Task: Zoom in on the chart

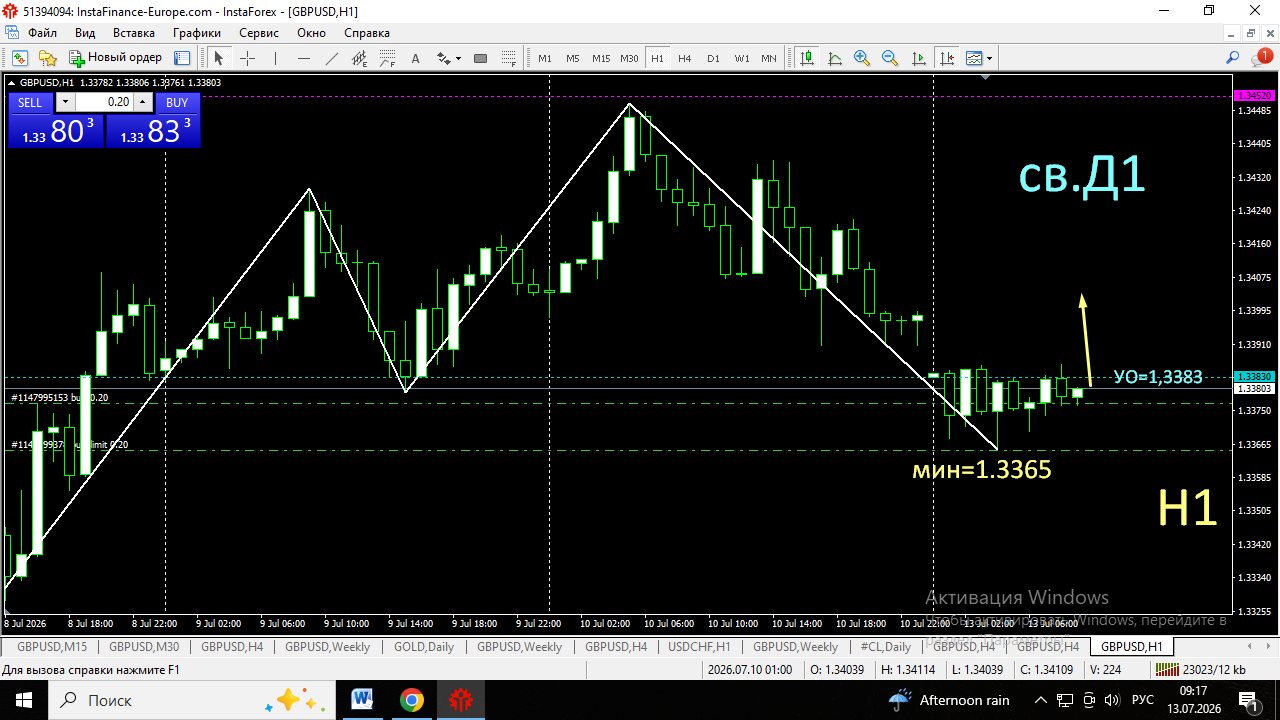Action: pos(862,58)
